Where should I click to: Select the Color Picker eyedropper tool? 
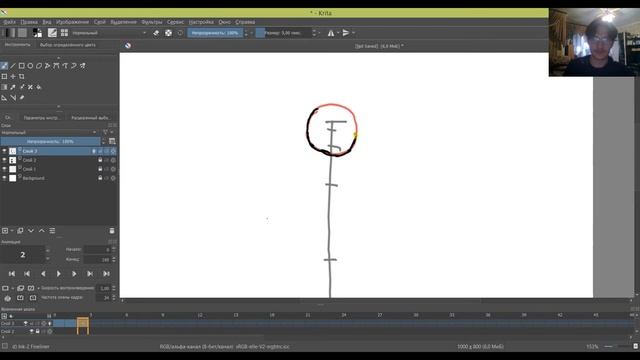coord(13,87)
